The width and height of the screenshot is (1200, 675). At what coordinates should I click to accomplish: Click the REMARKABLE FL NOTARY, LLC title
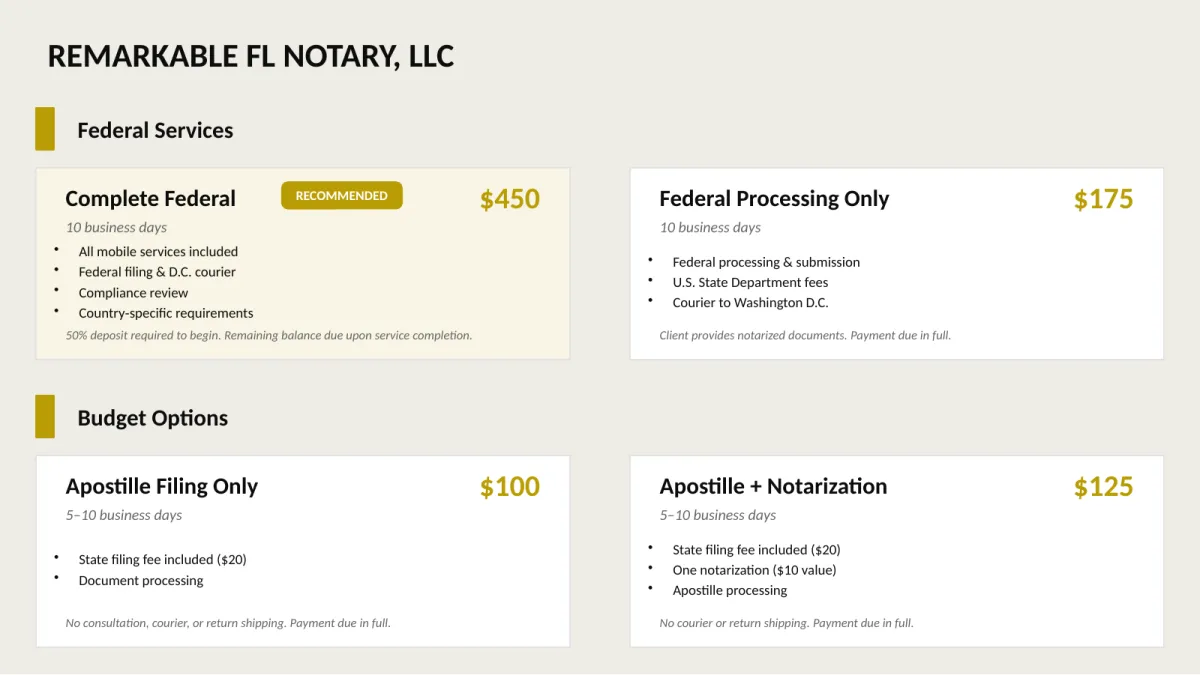tap(251, 57)
